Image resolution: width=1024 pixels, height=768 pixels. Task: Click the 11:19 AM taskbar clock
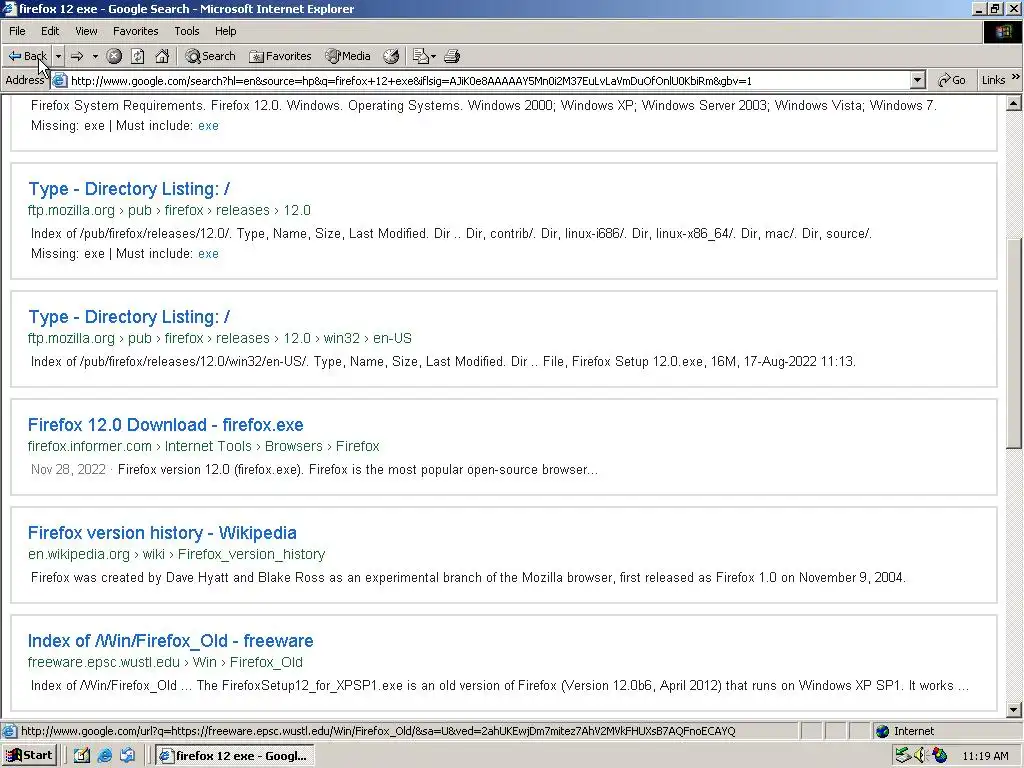[x=985, y=756]
